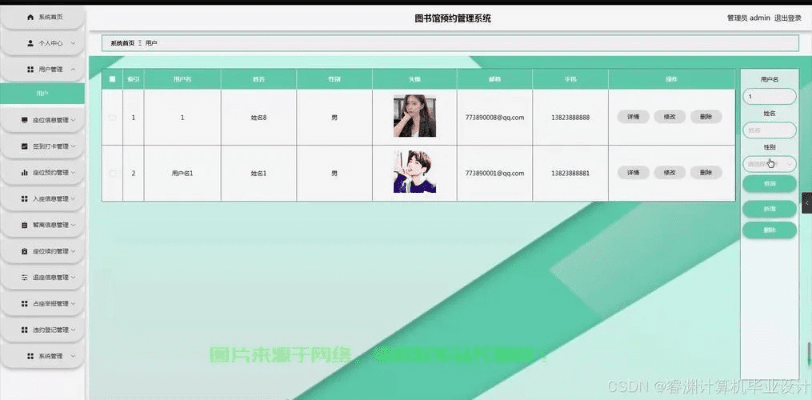This screenshot has width=812, height=400.
Task: Click the monitor icon beside 座位信息管理
Action: (24, 120)
